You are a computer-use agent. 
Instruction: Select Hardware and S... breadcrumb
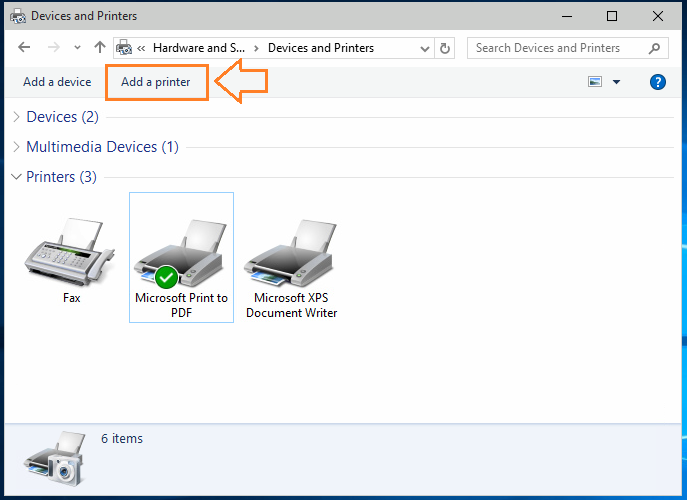click(x=198, y=48)
